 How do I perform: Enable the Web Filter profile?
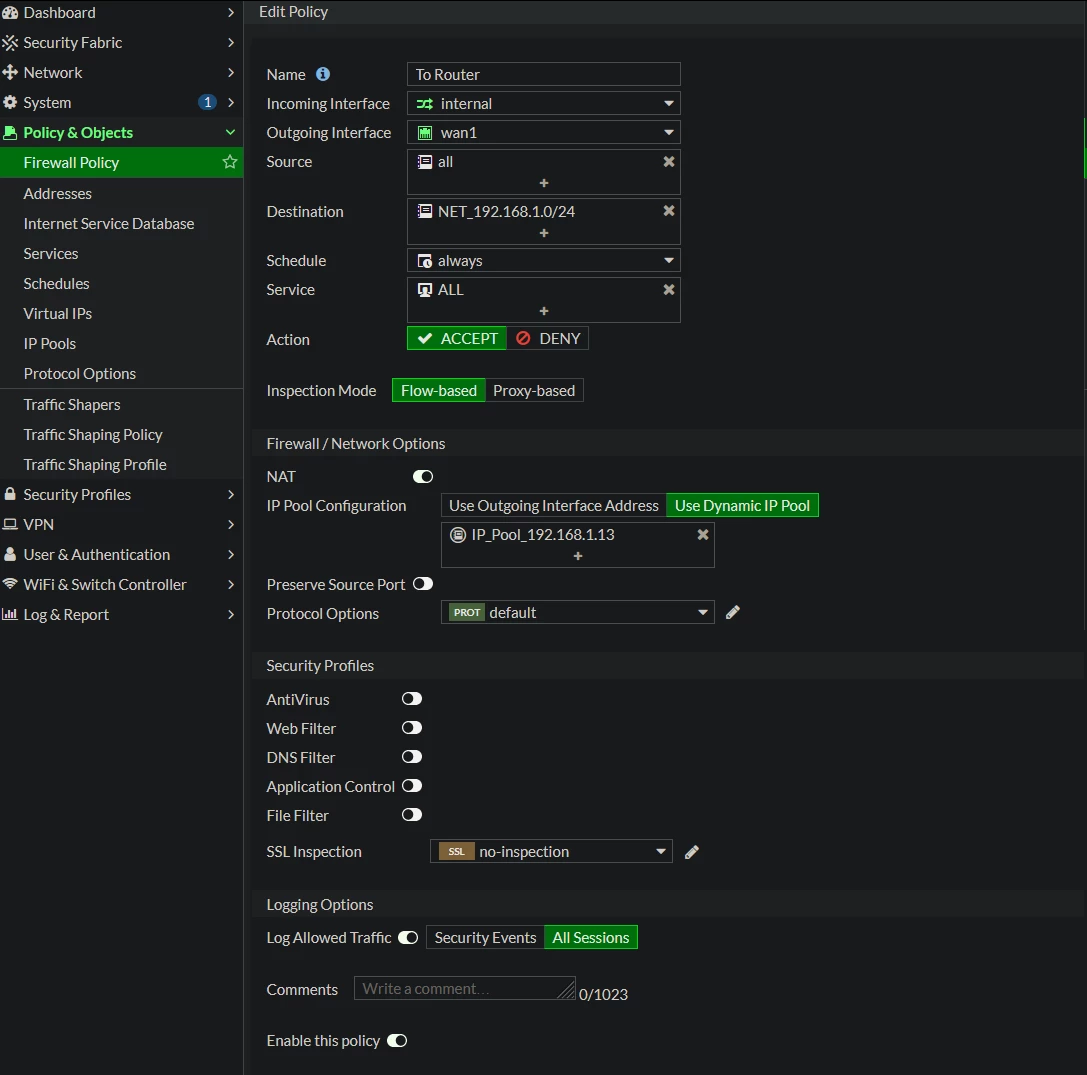click(412, 728)
